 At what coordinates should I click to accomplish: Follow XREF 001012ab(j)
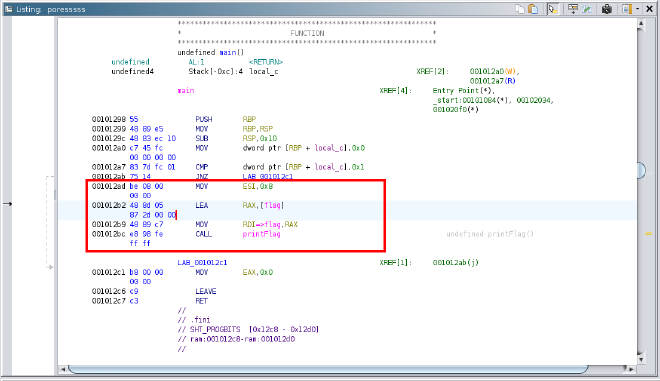(x=456, y=263)
